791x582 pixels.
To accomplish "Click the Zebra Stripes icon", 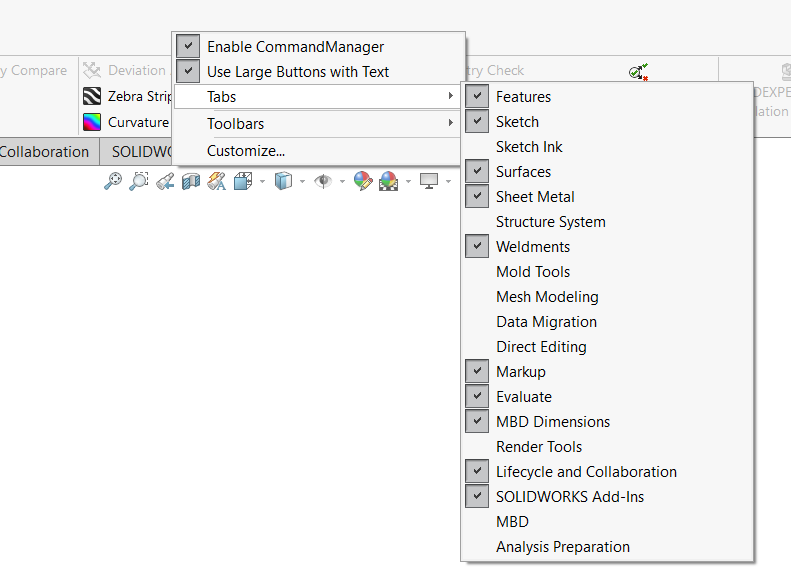I will [x=92, y=97].
